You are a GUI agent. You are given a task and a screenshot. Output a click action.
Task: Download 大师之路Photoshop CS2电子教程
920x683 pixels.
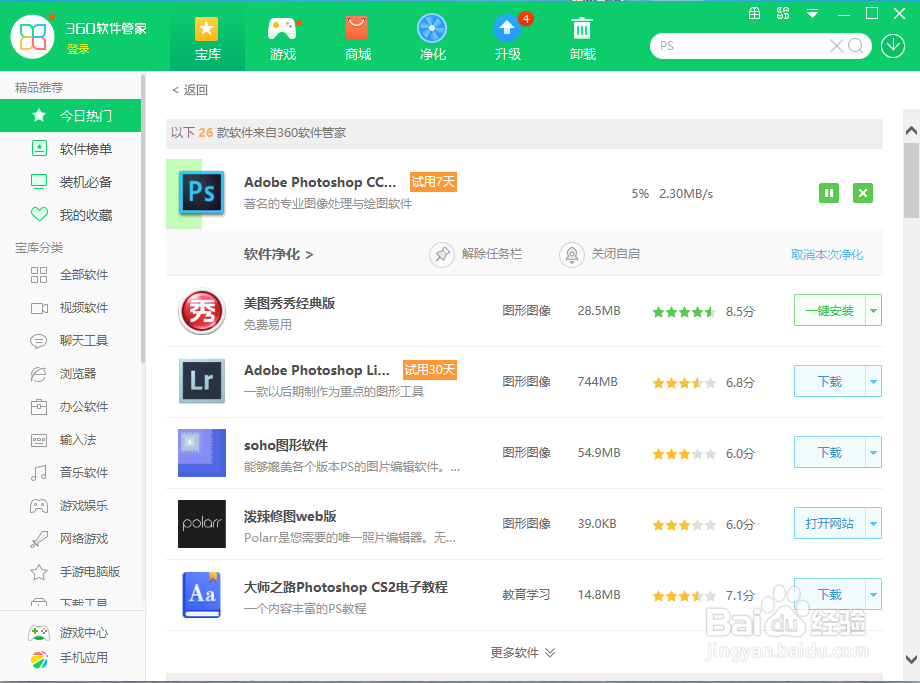tap(830, 594)
